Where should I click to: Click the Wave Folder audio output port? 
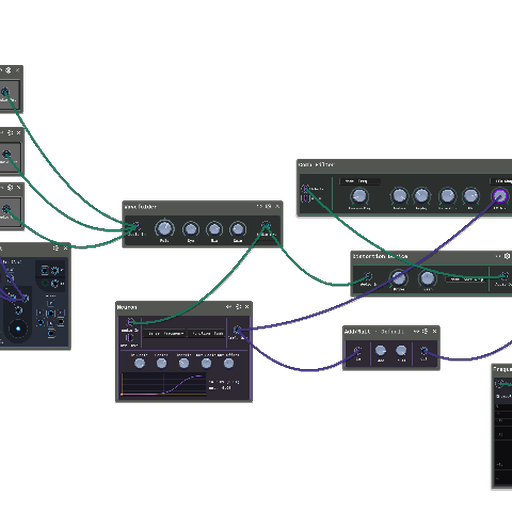coord(266,225)
